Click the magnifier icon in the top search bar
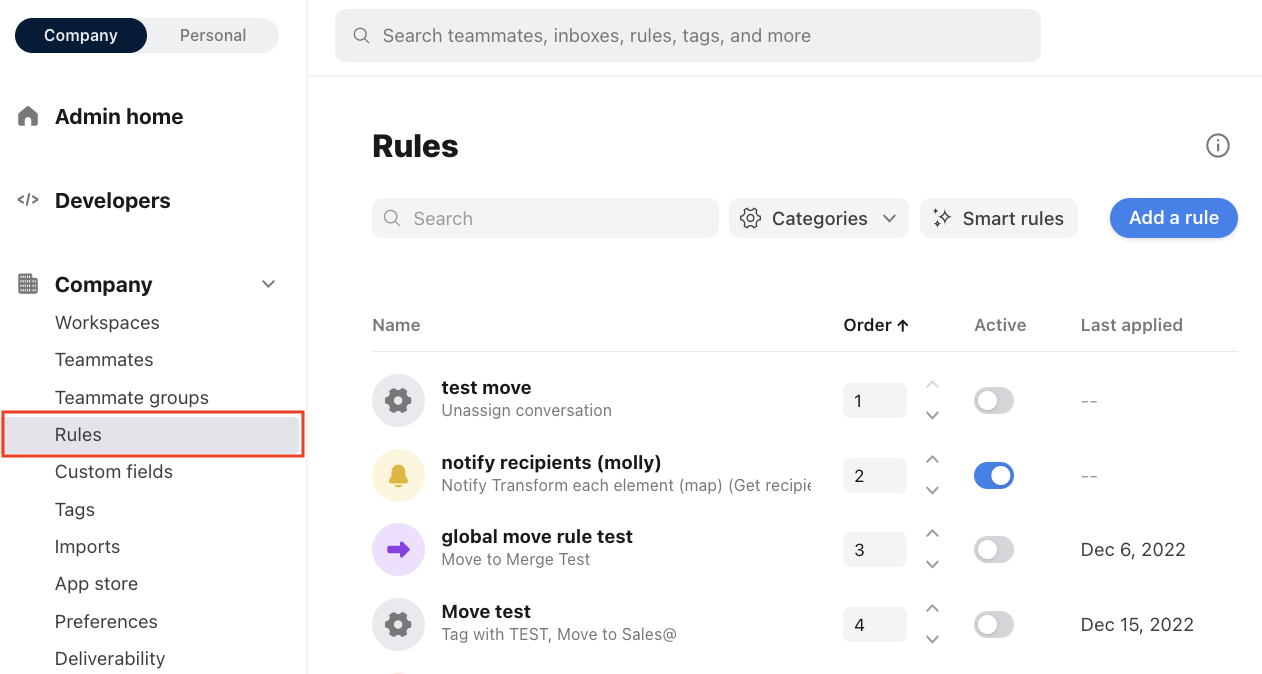Image resolution: width=1262 pixels, height=674 pixels. coord(361,35)
